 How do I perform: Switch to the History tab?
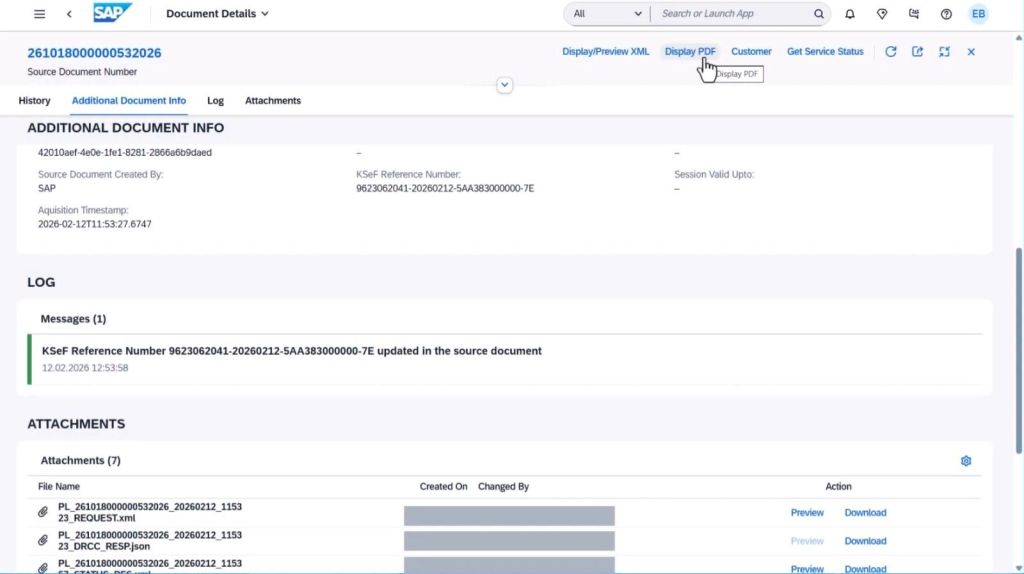coord(34,101)
